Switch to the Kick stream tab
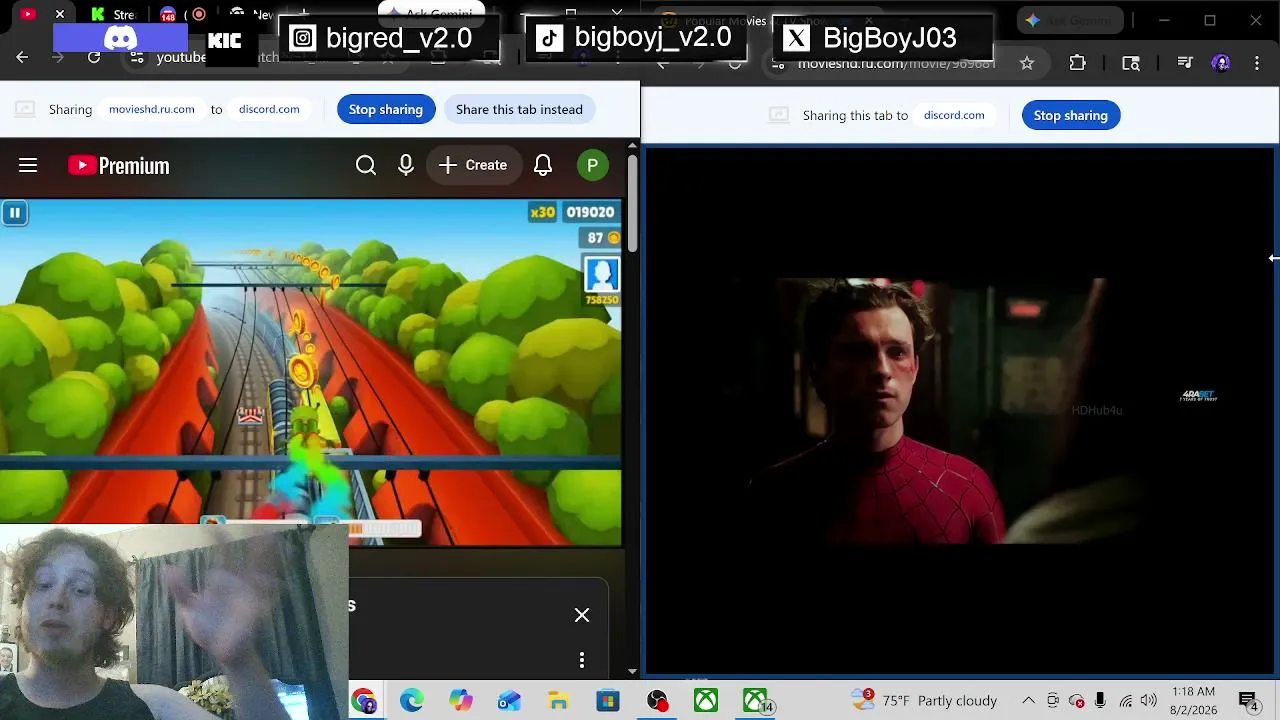The image size is (1280, 720). [x=112, y=14]
